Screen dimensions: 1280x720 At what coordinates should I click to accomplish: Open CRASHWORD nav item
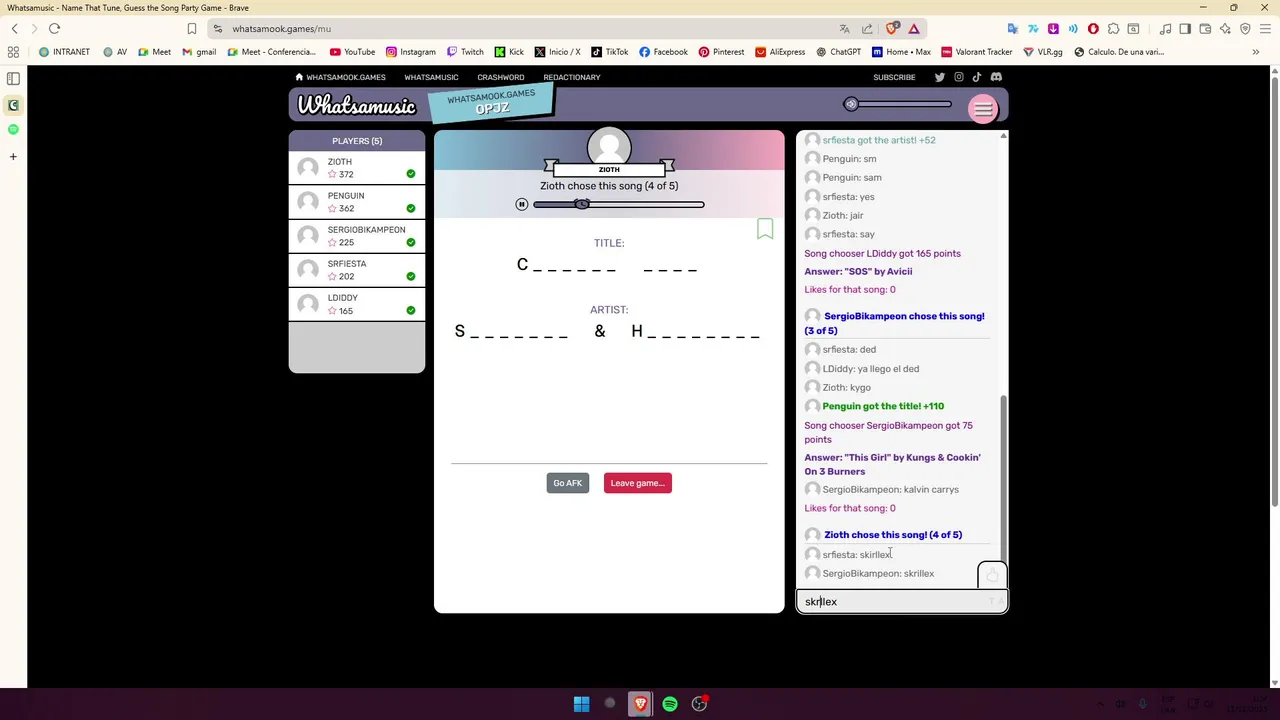500,77
